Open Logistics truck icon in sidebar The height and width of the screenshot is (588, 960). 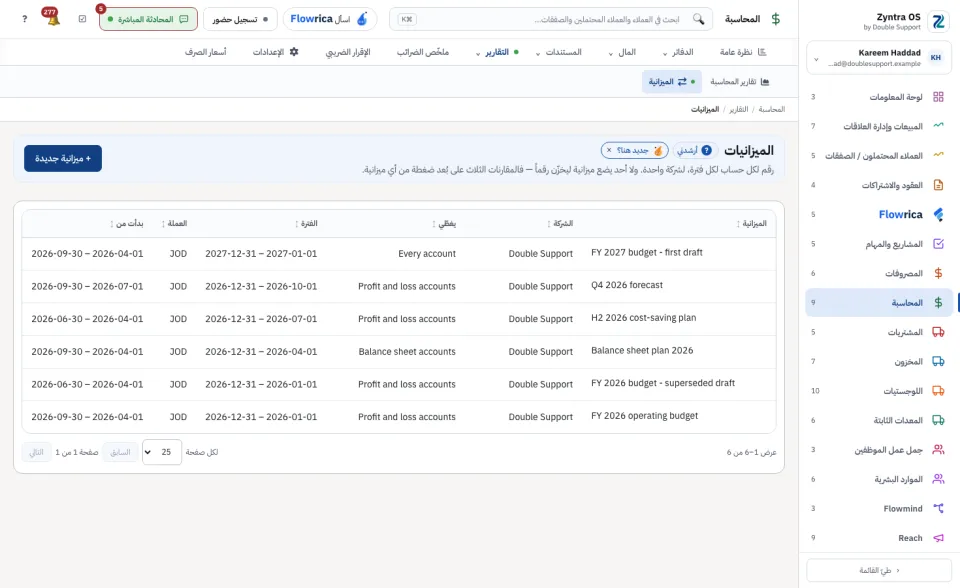[x=938, y=391]
